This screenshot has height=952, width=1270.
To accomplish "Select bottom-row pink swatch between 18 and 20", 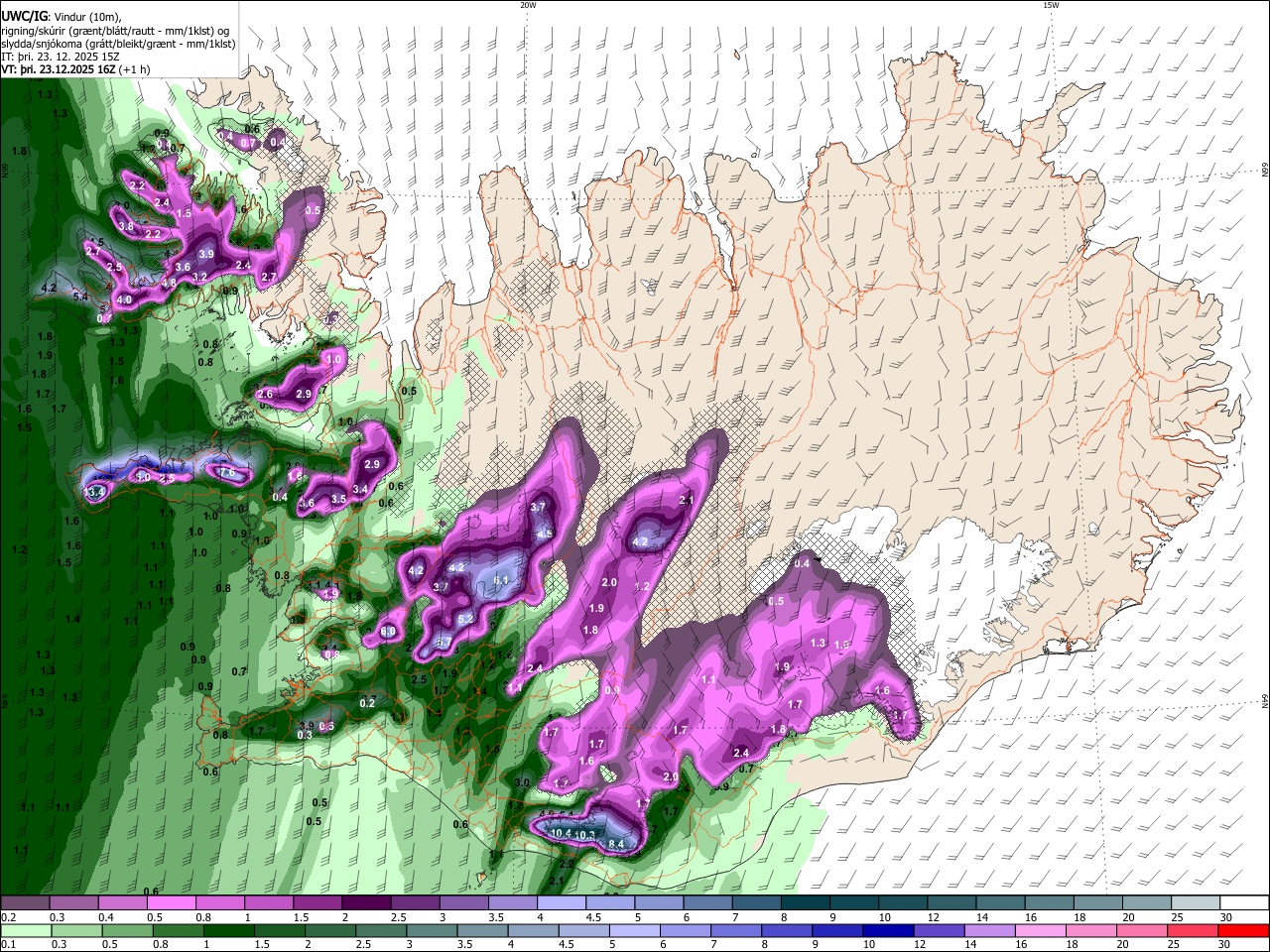I will 1091,930.
